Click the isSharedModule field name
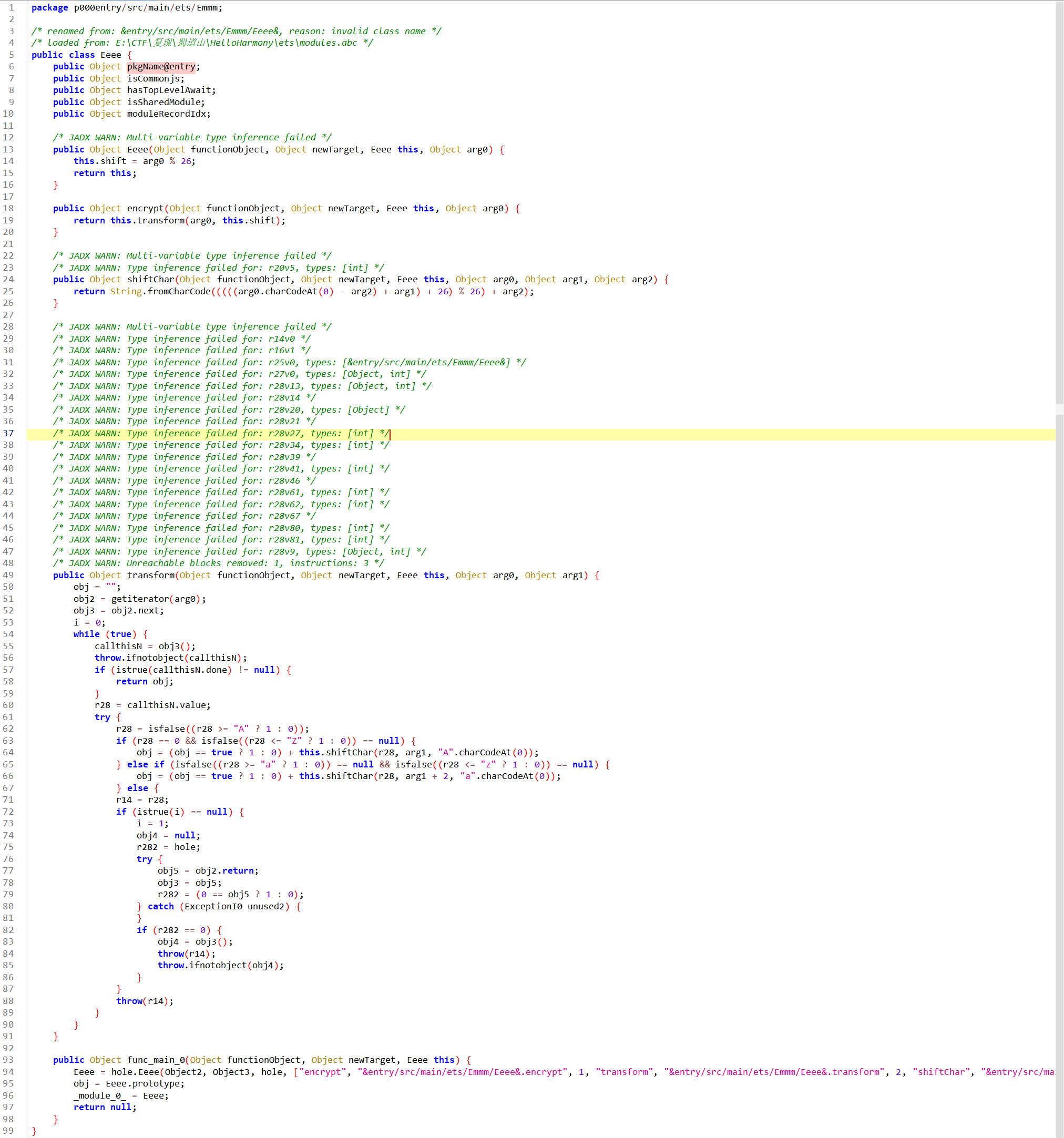Viewport: 1064px width, 1138px height. 163,102
